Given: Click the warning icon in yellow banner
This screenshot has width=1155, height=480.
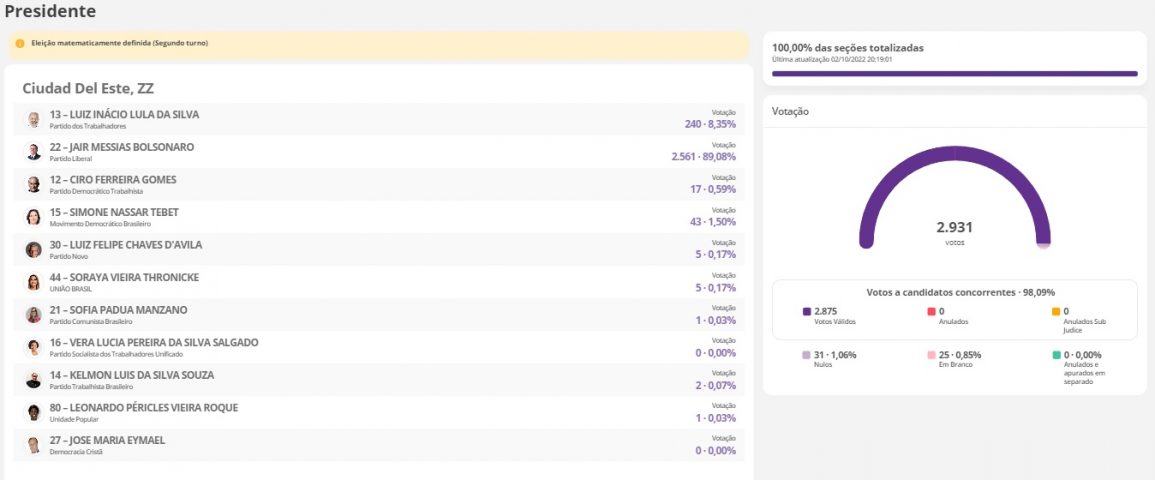Looking at the screenshot, I should coord(20,44).
